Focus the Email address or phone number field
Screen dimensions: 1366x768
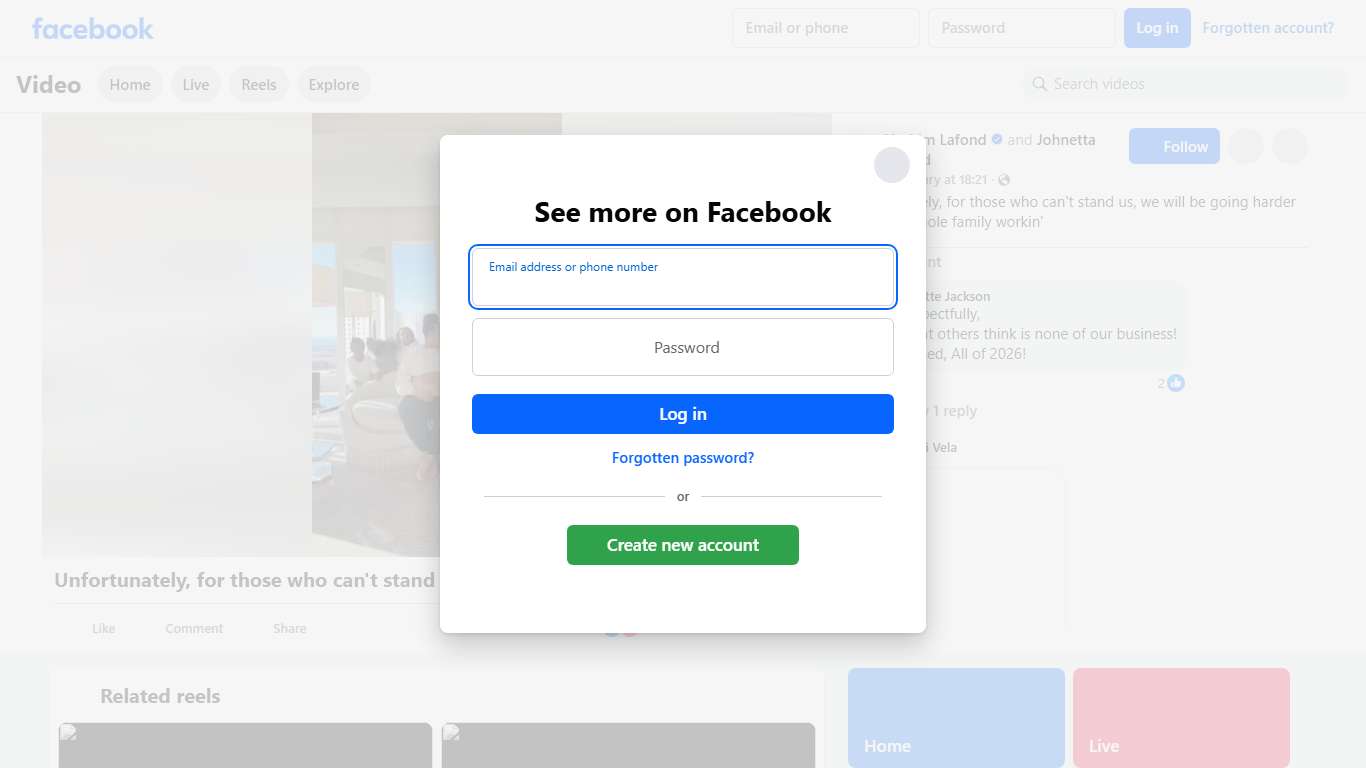[x=683, y=277]
